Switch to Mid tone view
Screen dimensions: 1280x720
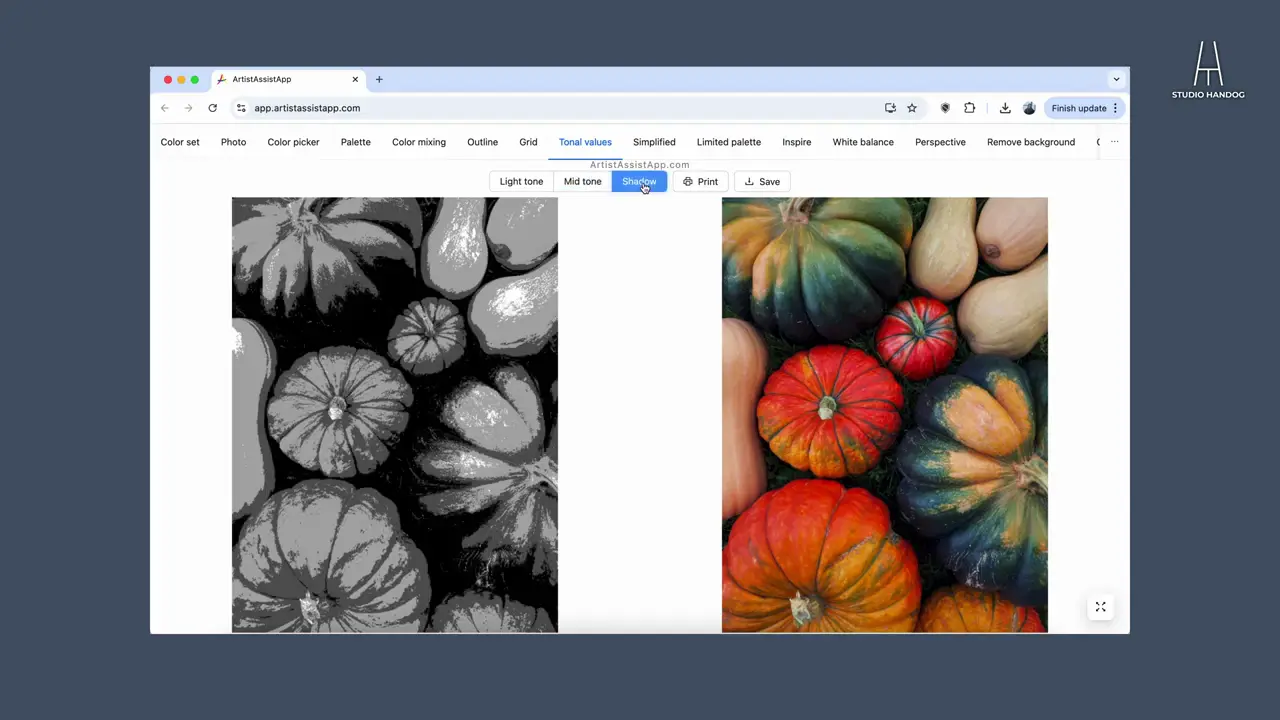(582, 181)
